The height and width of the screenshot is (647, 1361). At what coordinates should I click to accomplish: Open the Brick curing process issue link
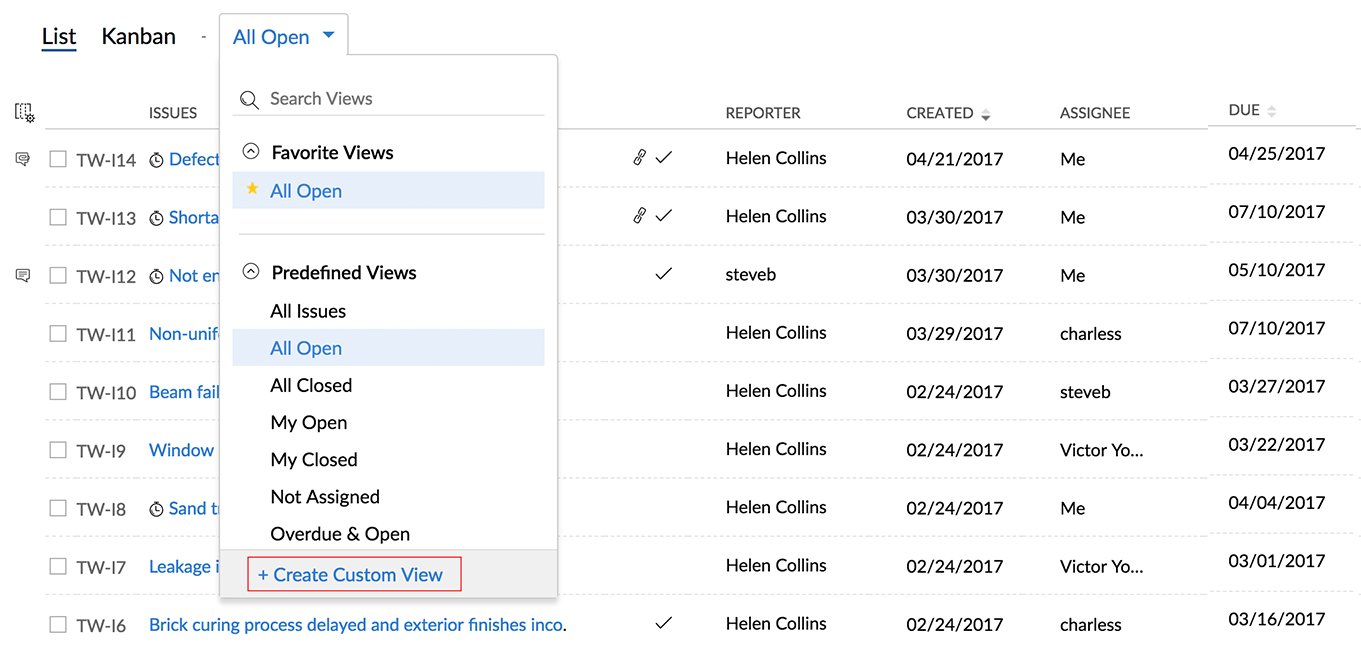(355, 625)
